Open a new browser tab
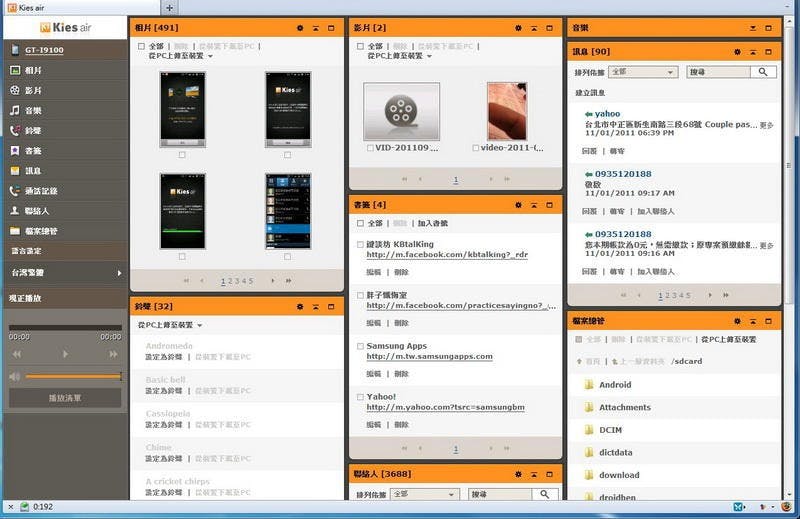 (x=169, y=7)
